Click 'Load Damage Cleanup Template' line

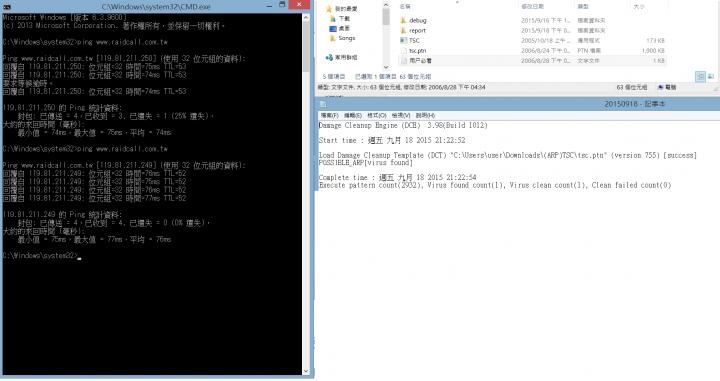tap(507, 155)
